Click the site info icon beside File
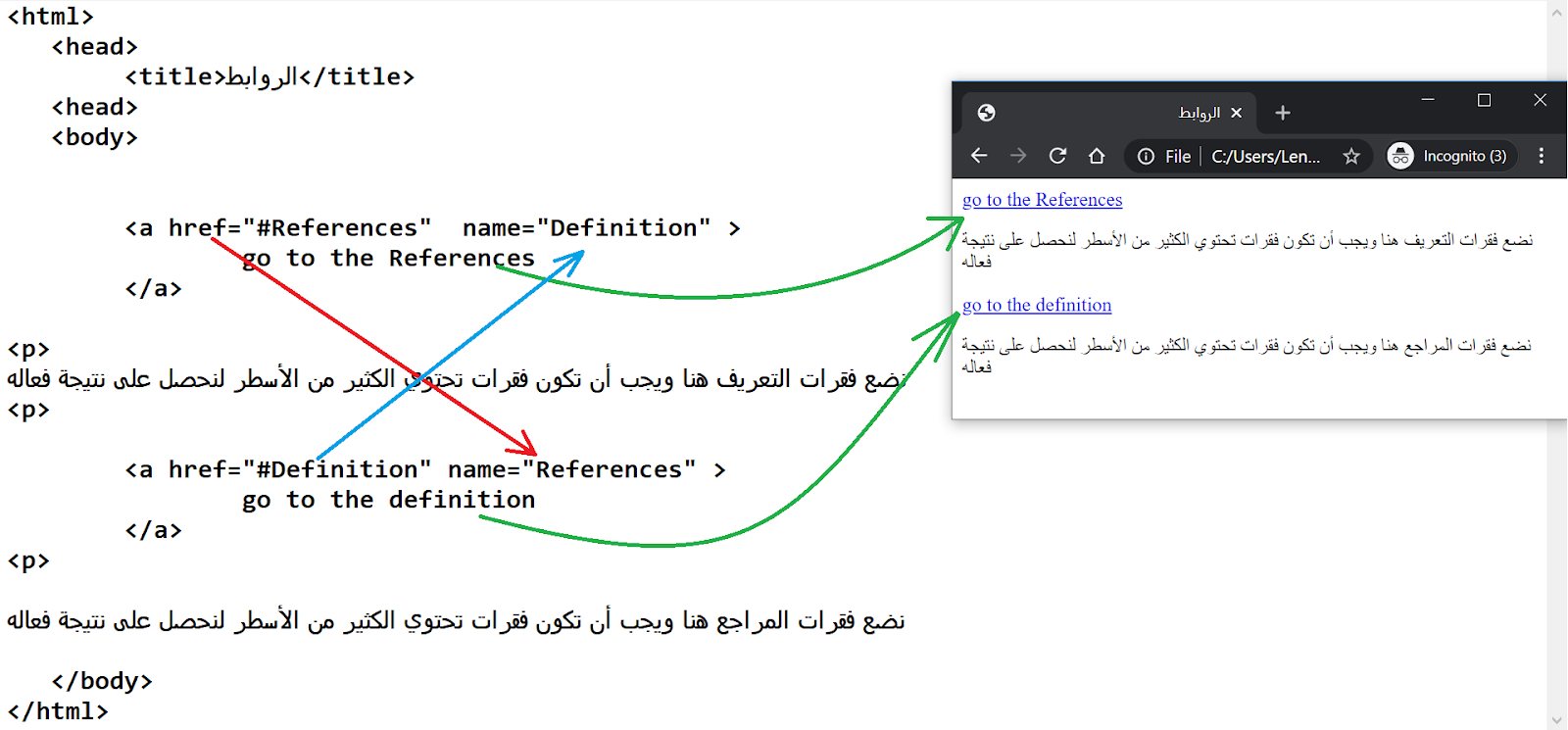Image resolution: width=1568 pixels, height=730 pixels. (x=1146, y=156)
